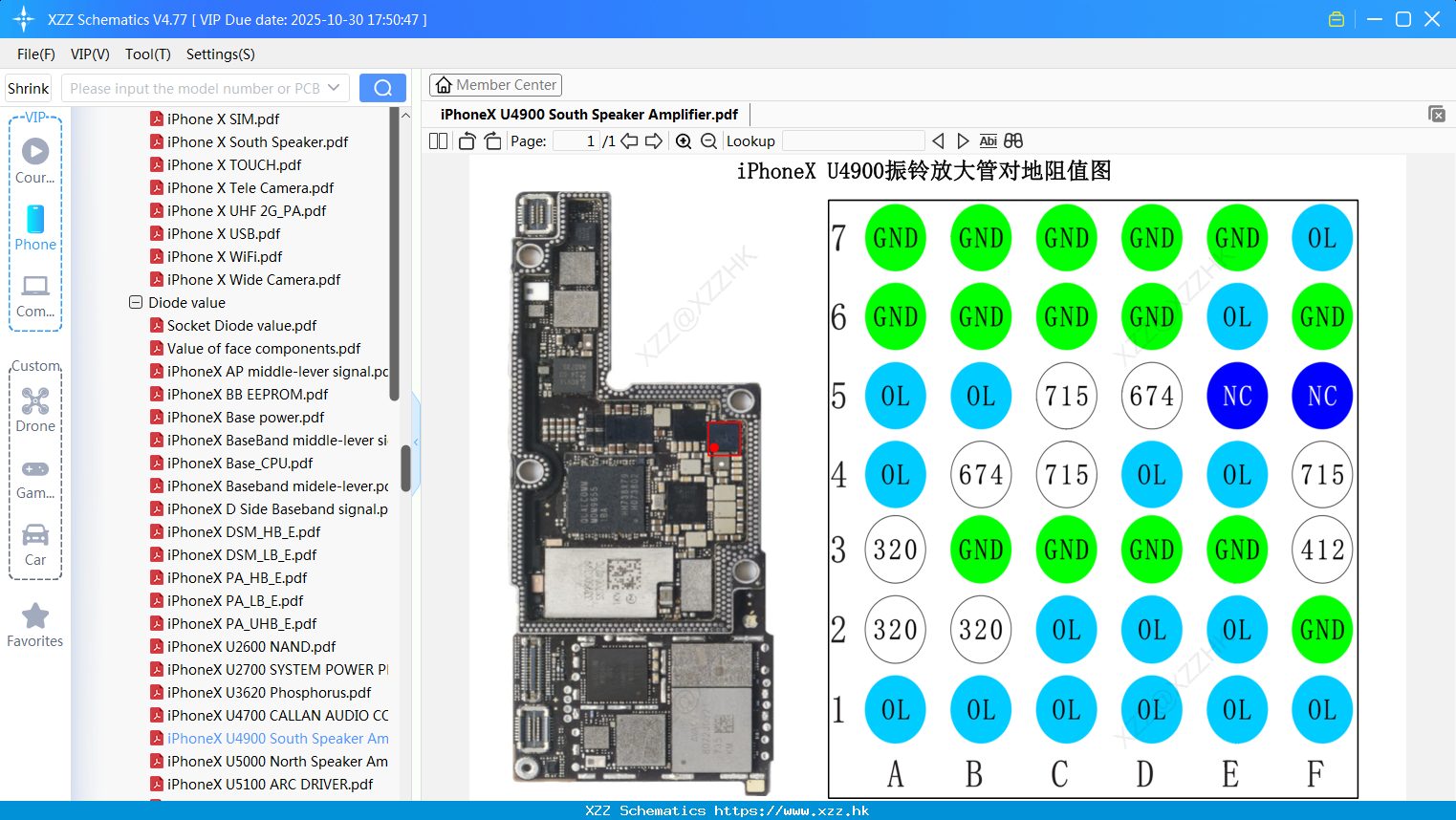Collapse the file tree panel handle
The image size is (1456, 820).
point(416,442)
